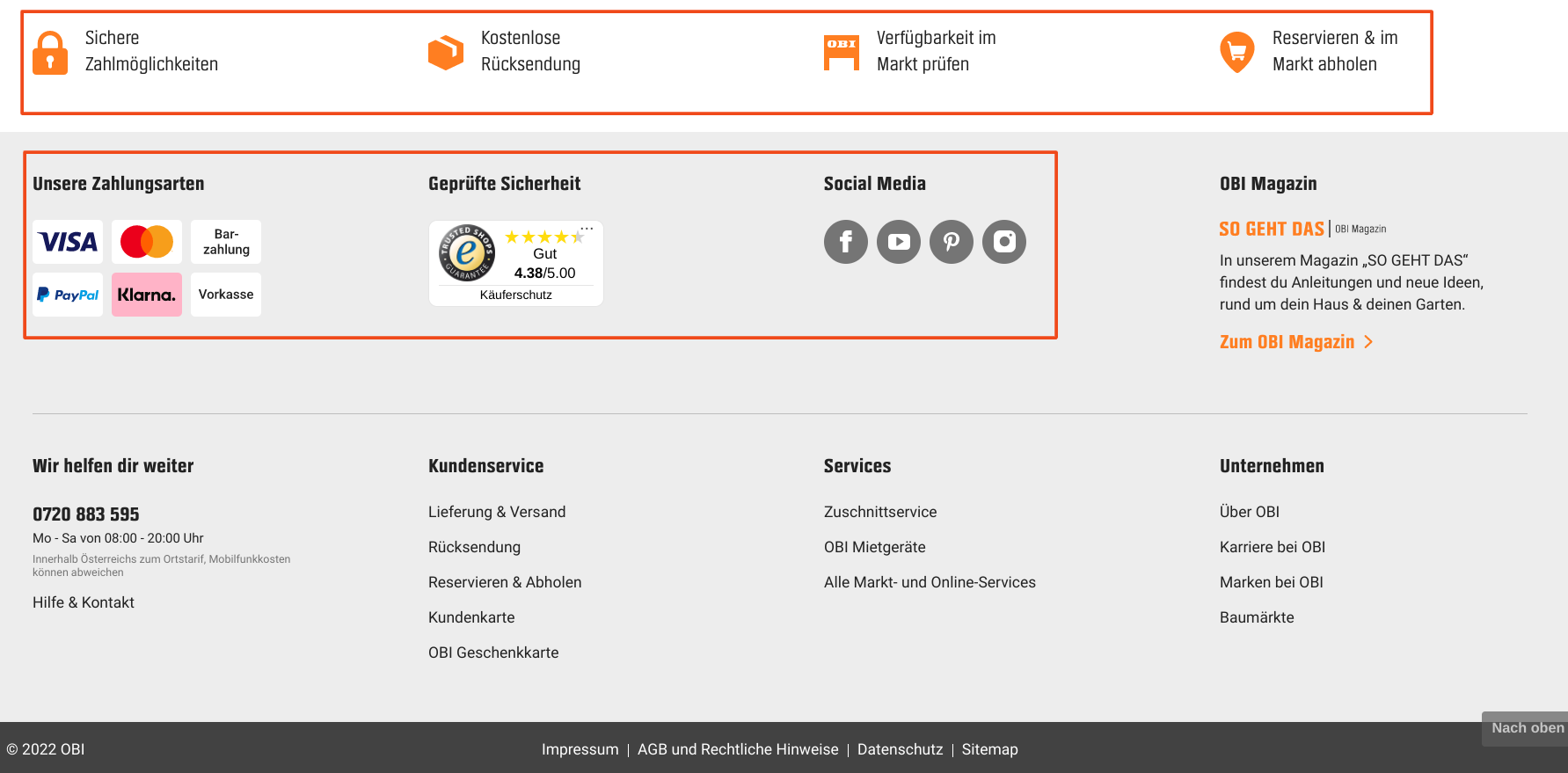Open OBI's YouTube channel icon
This screenshot has width=1568, height=773.
(x=898, y=242)
